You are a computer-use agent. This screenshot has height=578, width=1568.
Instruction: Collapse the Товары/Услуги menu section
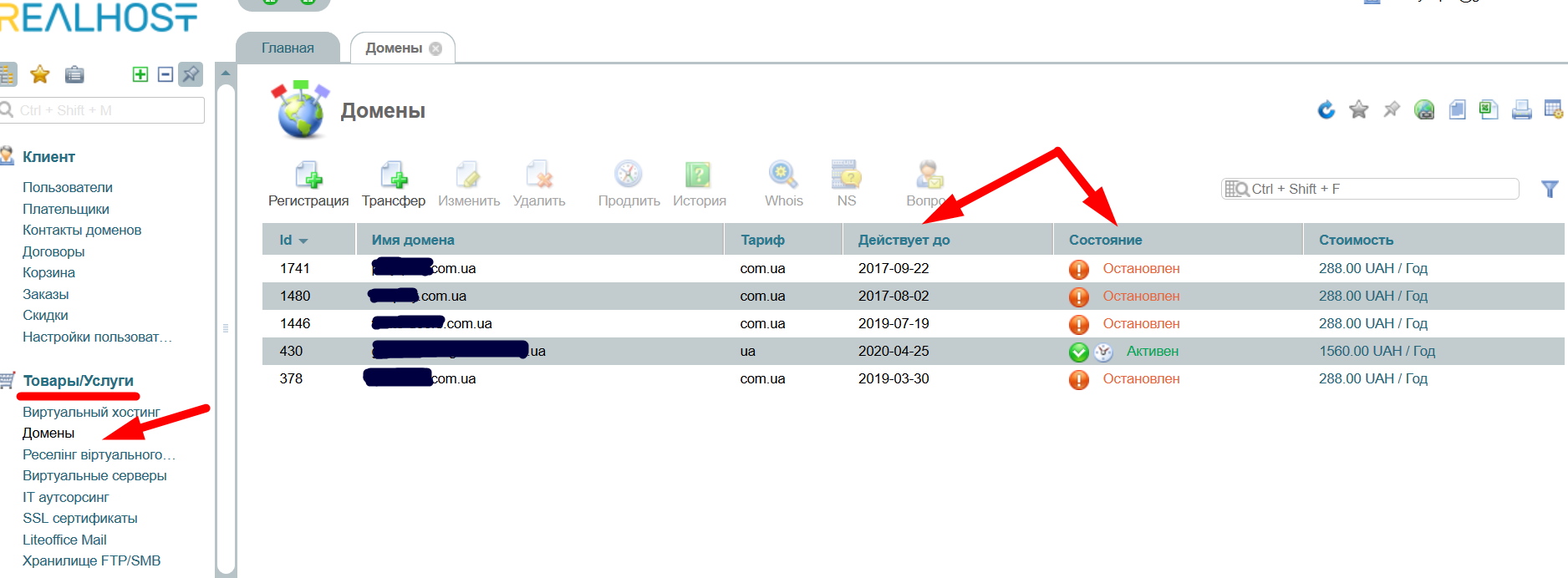pos(78,381)
